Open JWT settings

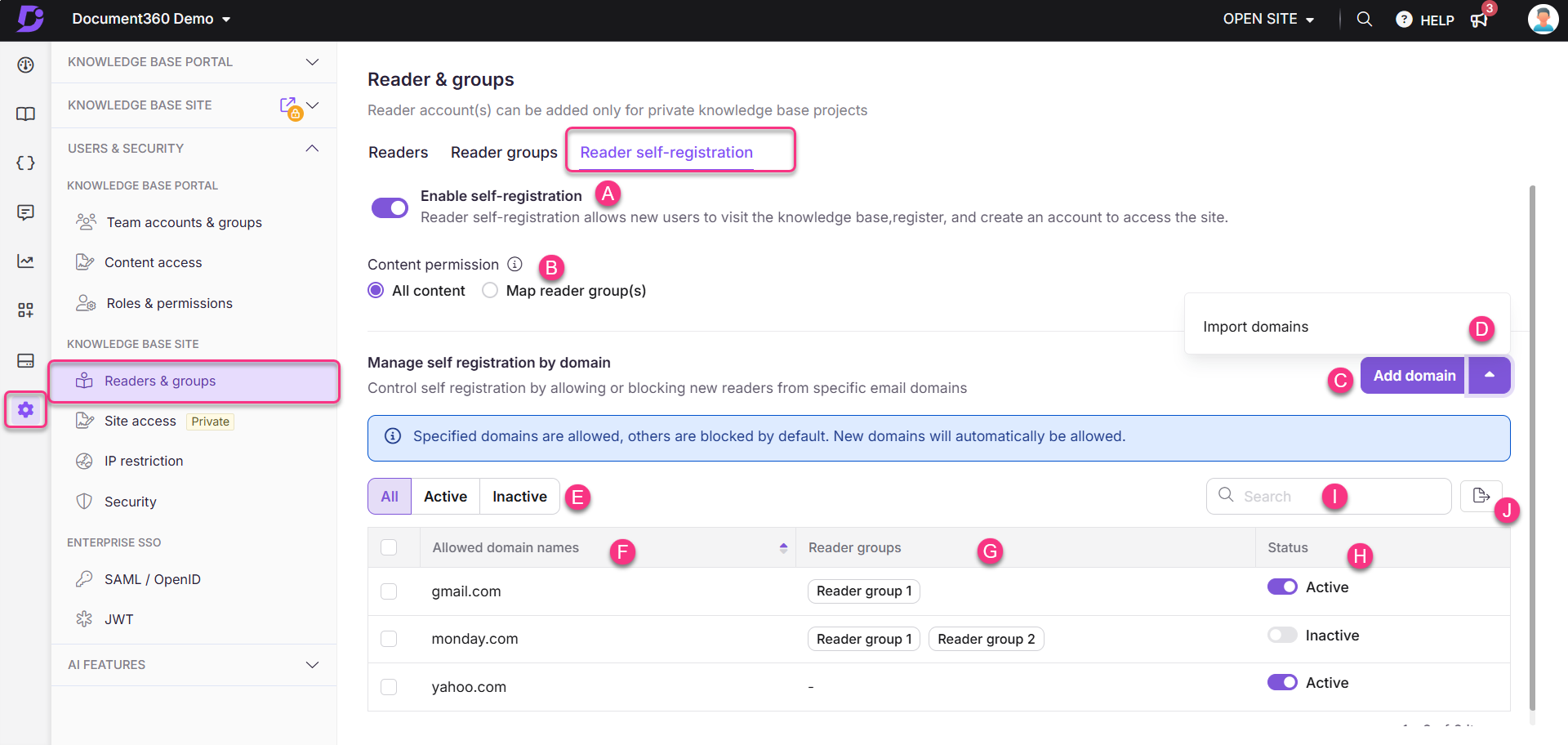118,619
